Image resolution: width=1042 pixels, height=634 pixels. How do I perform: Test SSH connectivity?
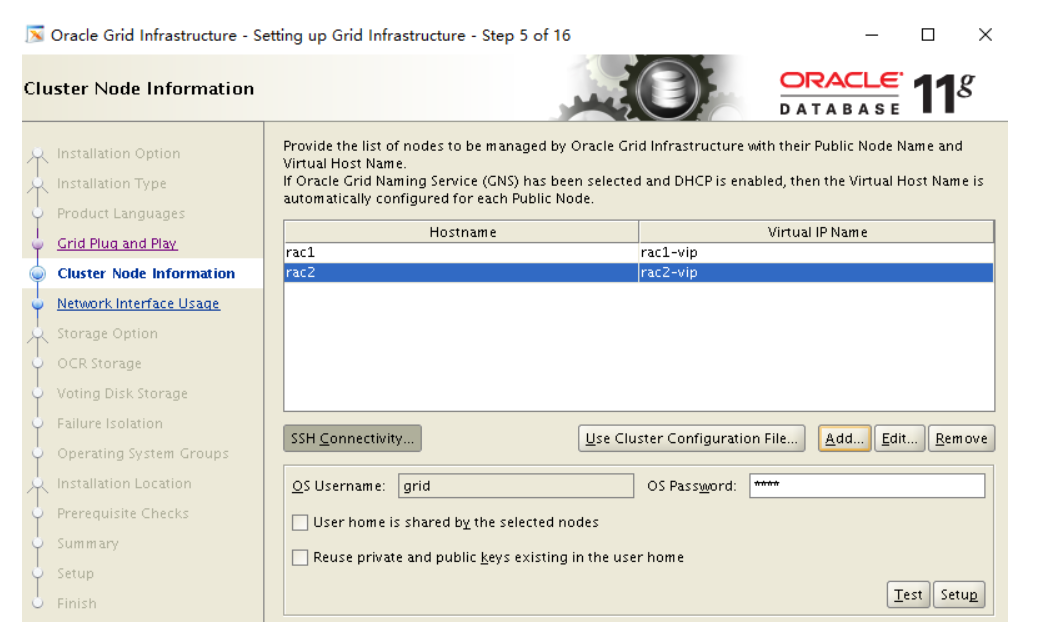point(908,595)
